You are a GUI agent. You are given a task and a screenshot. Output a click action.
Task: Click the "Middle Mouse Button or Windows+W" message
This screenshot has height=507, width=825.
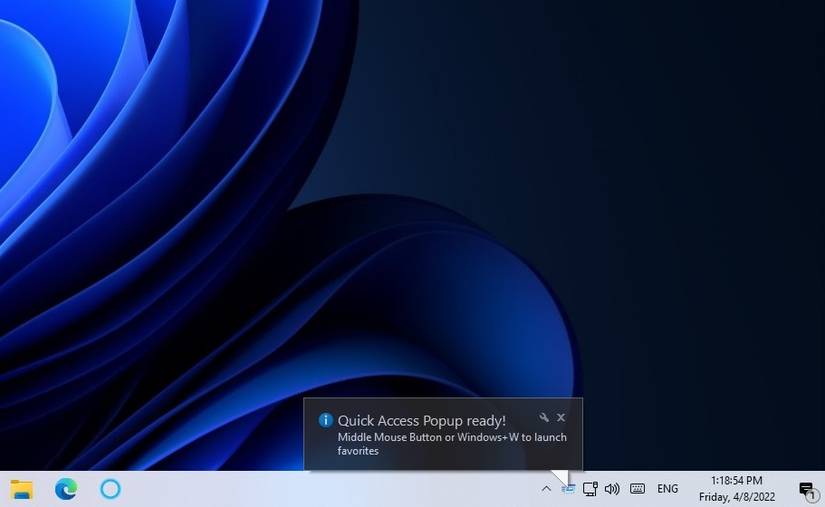tap(451, 437)
